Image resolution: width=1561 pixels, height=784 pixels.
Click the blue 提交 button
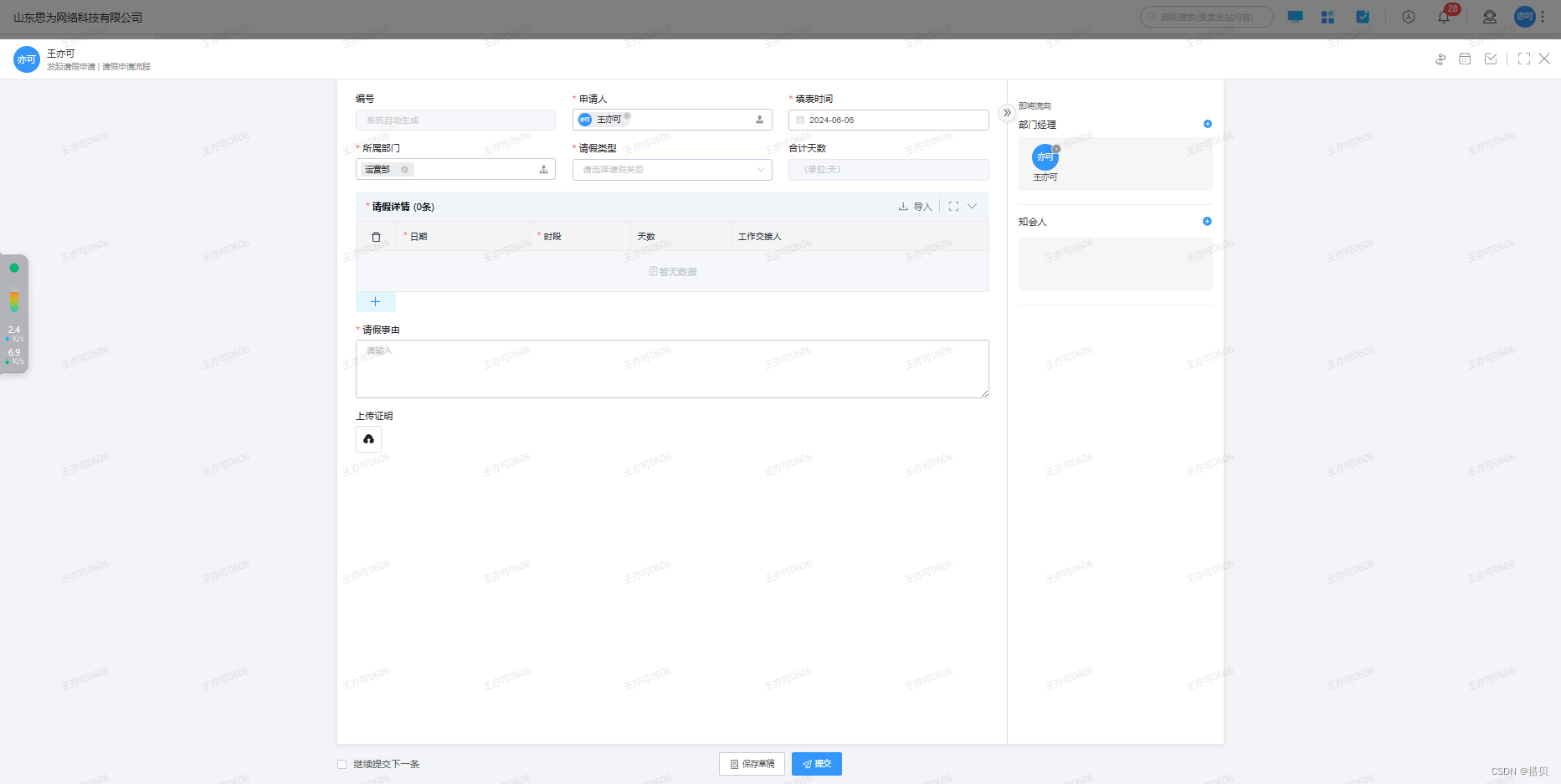click(817, 764)
